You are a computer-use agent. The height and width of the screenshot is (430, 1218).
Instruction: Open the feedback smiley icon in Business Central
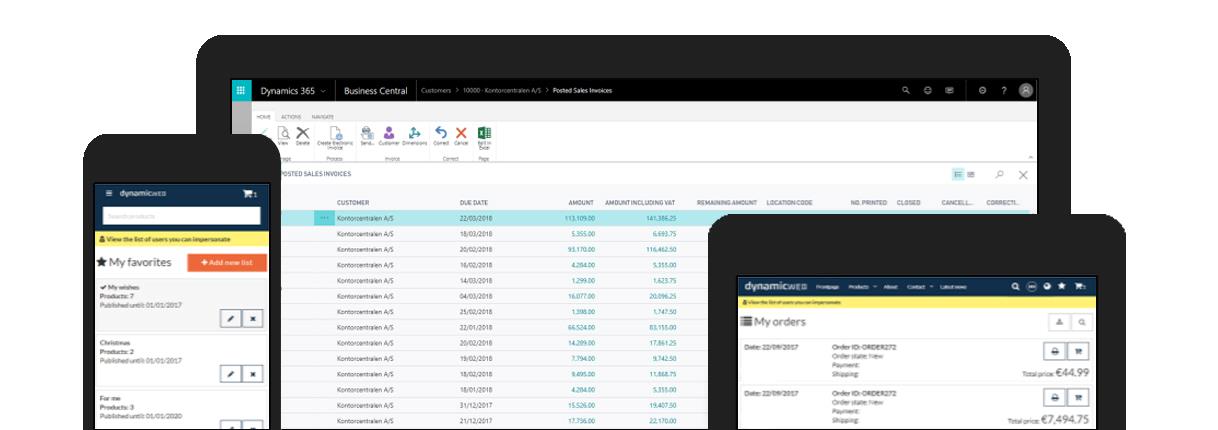click(928, 90)
